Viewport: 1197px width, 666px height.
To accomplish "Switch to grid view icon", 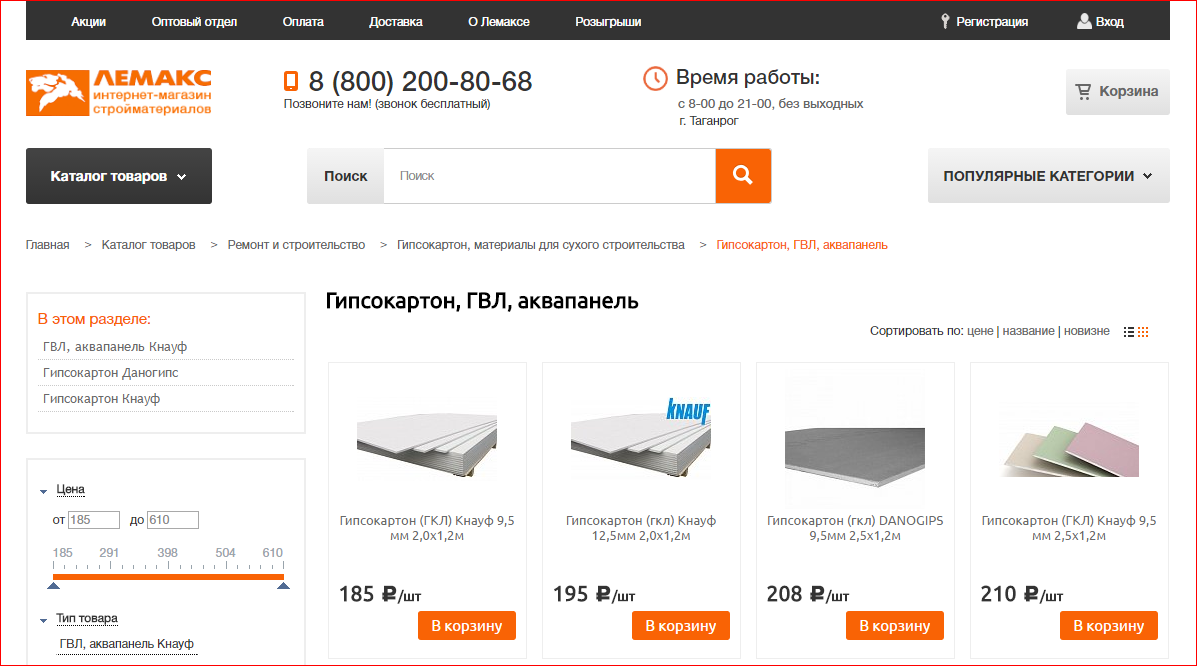I will coord(1143,331).
